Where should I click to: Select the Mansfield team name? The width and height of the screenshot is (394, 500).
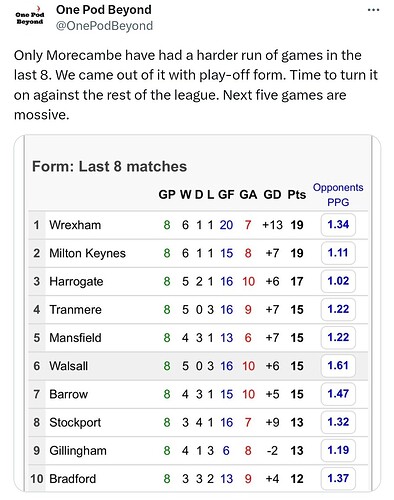click(75, 338)
